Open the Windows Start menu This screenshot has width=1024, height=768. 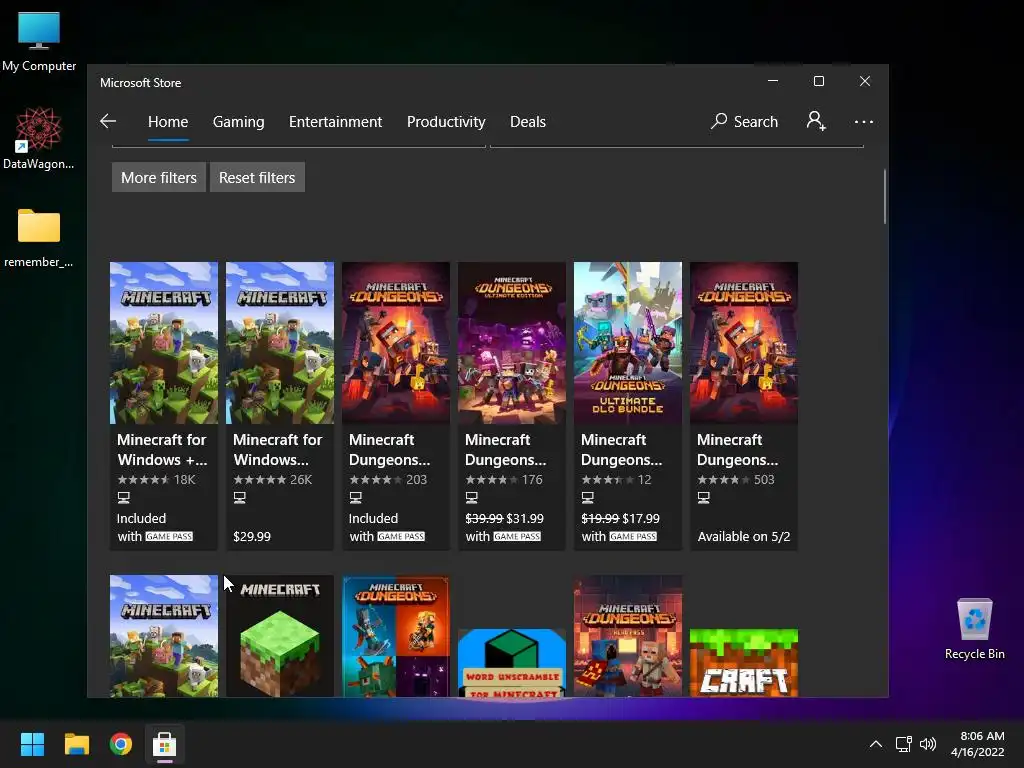[x=32, y=744]
